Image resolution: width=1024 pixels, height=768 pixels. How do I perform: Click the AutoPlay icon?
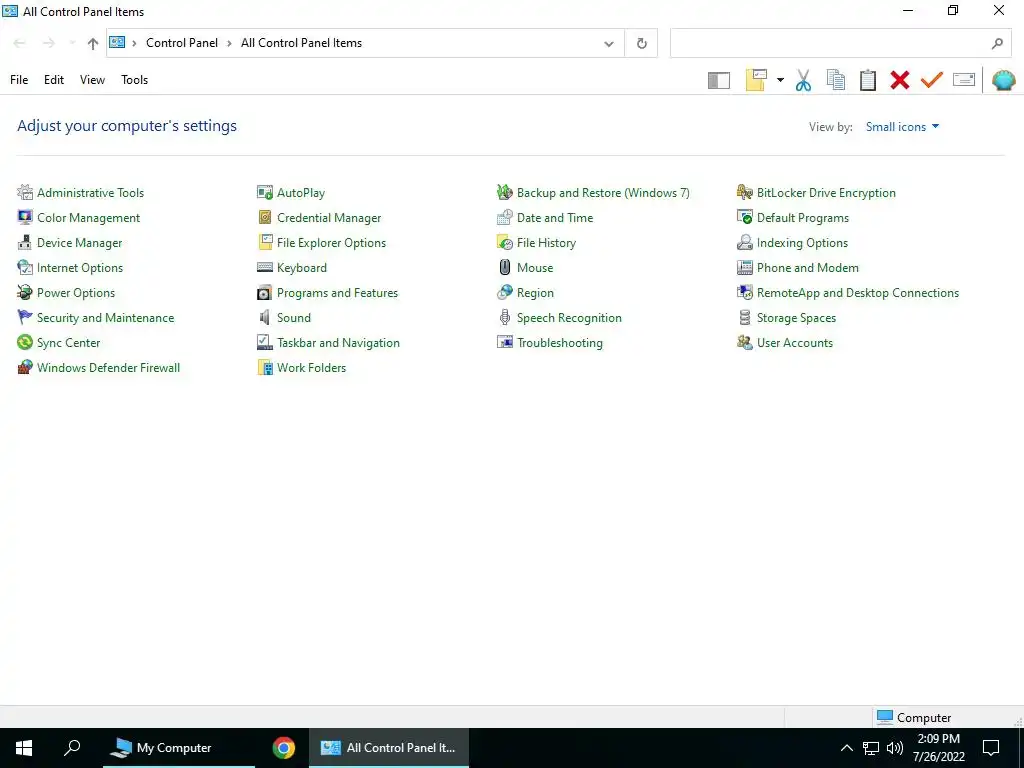click(x=264, y=192)
